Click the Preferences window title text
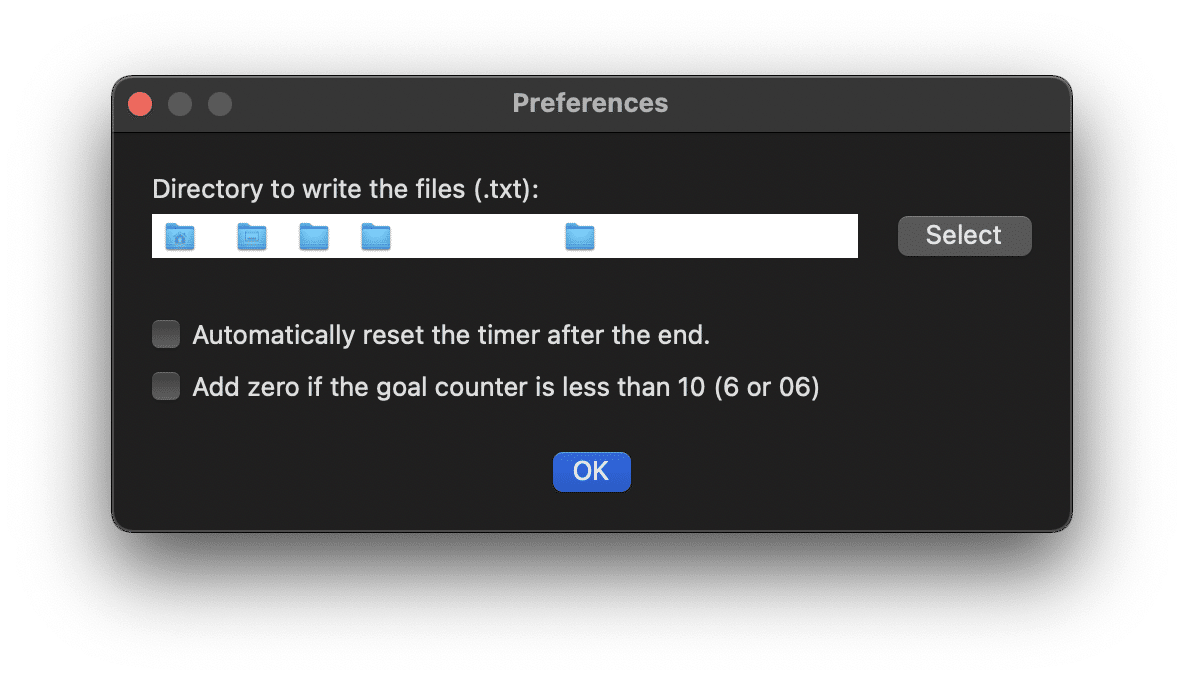The image size is (1184, 680). pos(590,103)
